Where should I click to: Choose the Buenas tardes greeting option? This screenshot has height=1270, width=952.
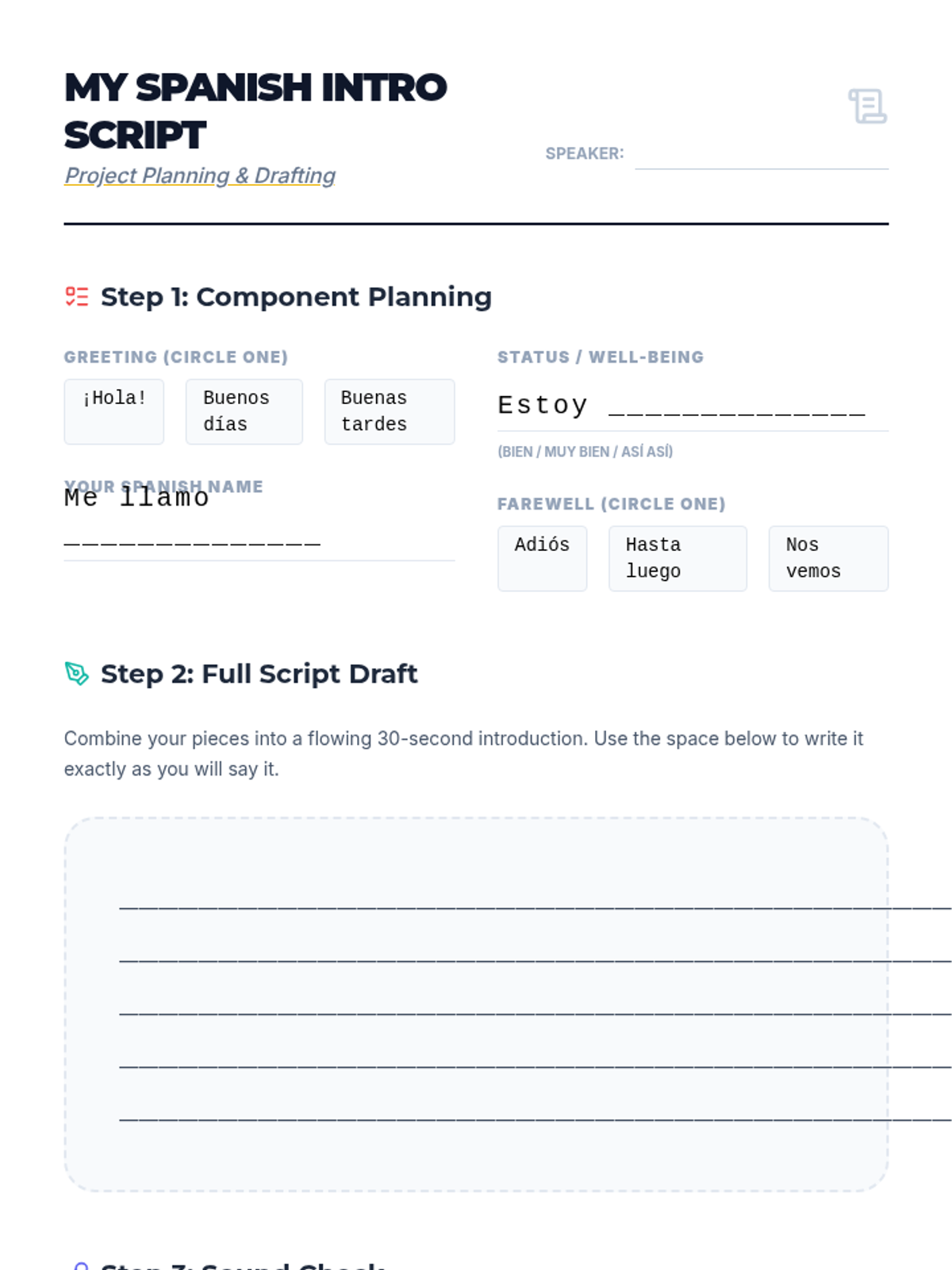point(389,411)
